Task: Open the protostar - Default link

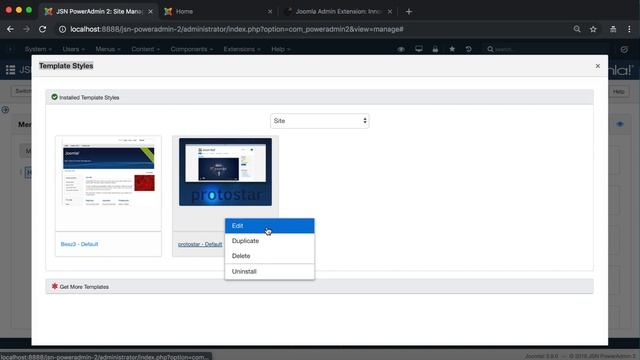Action: point(200,244)
